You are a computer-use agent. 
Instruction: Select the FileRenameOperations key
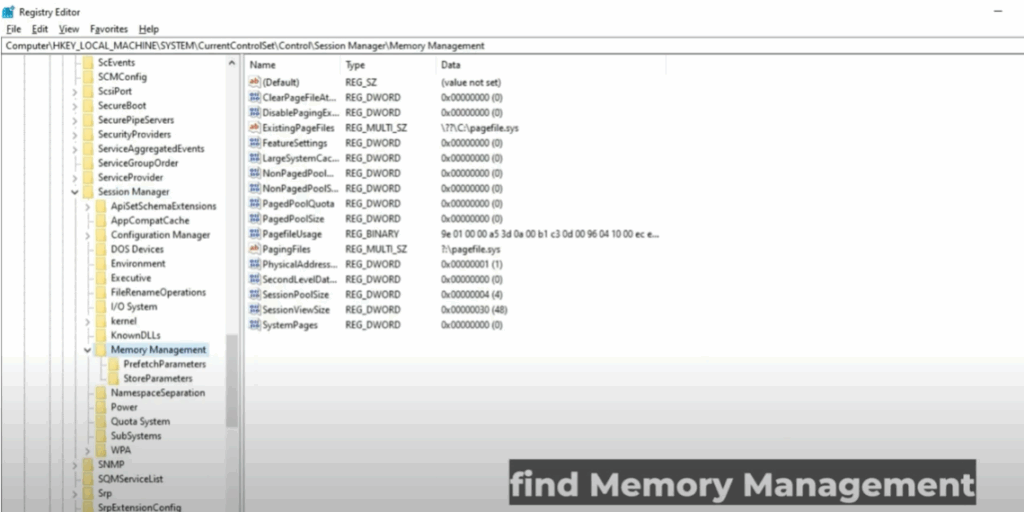tap(158, 292)
